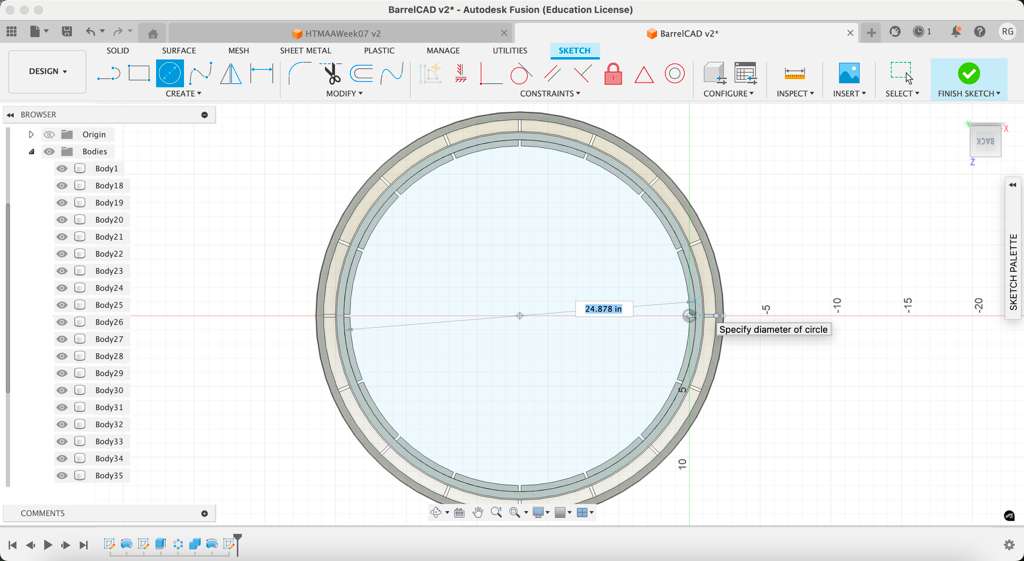Open the Create dropdown menu

coord(183,94)
